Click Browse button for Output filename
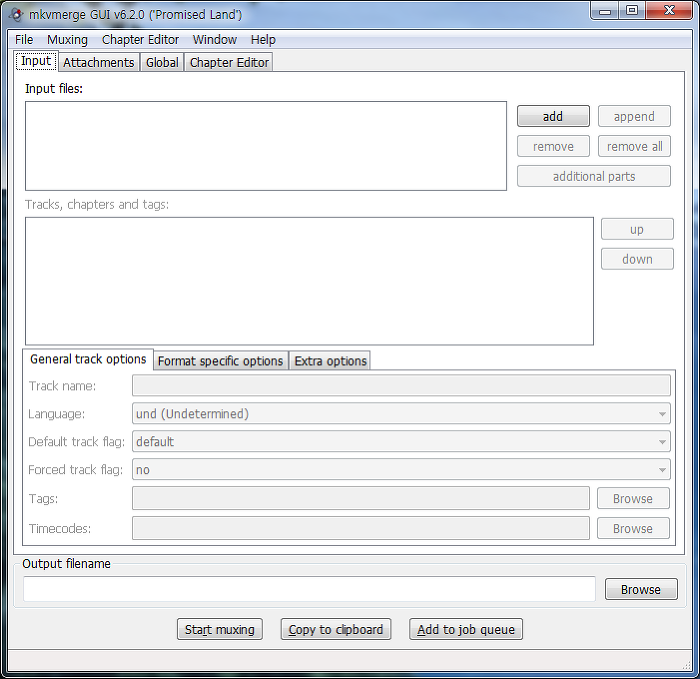The height and width of the screenshot is (679, 700). click(641, 589)
